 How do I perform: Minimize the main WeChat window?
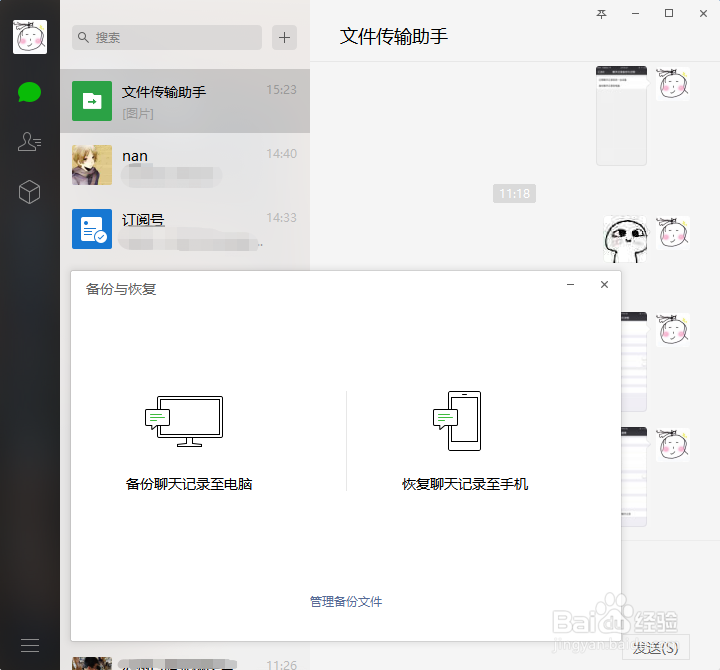tap(635, 14)
